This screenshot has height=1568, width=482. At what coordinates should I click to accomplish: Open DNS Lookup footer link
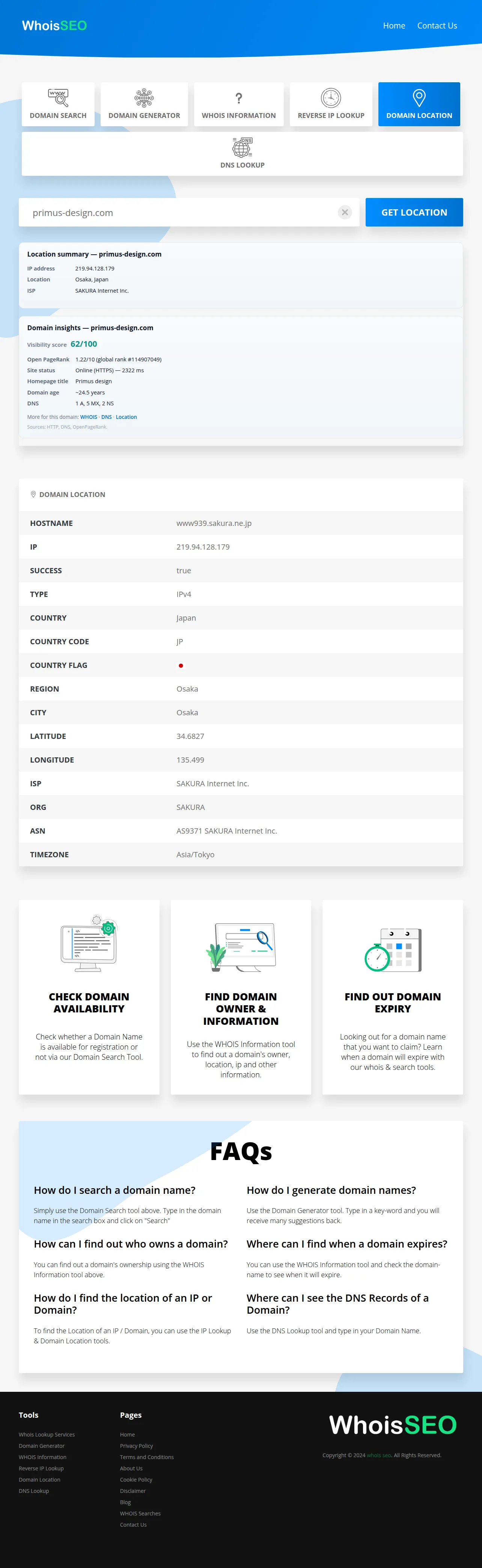click(x=34, y=1491)
